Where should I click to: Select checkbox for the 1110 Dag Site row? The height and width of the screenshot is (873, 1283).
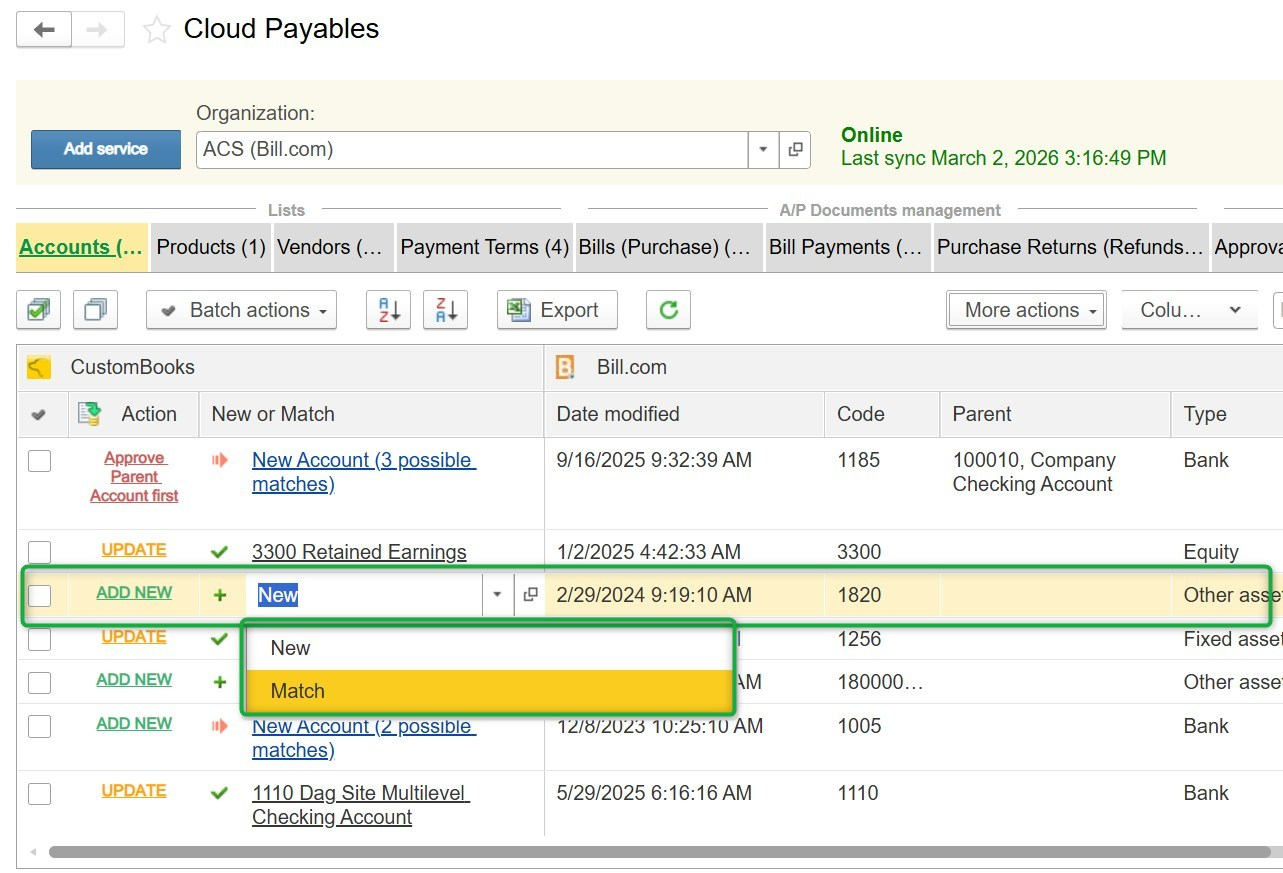click(39, 794)
